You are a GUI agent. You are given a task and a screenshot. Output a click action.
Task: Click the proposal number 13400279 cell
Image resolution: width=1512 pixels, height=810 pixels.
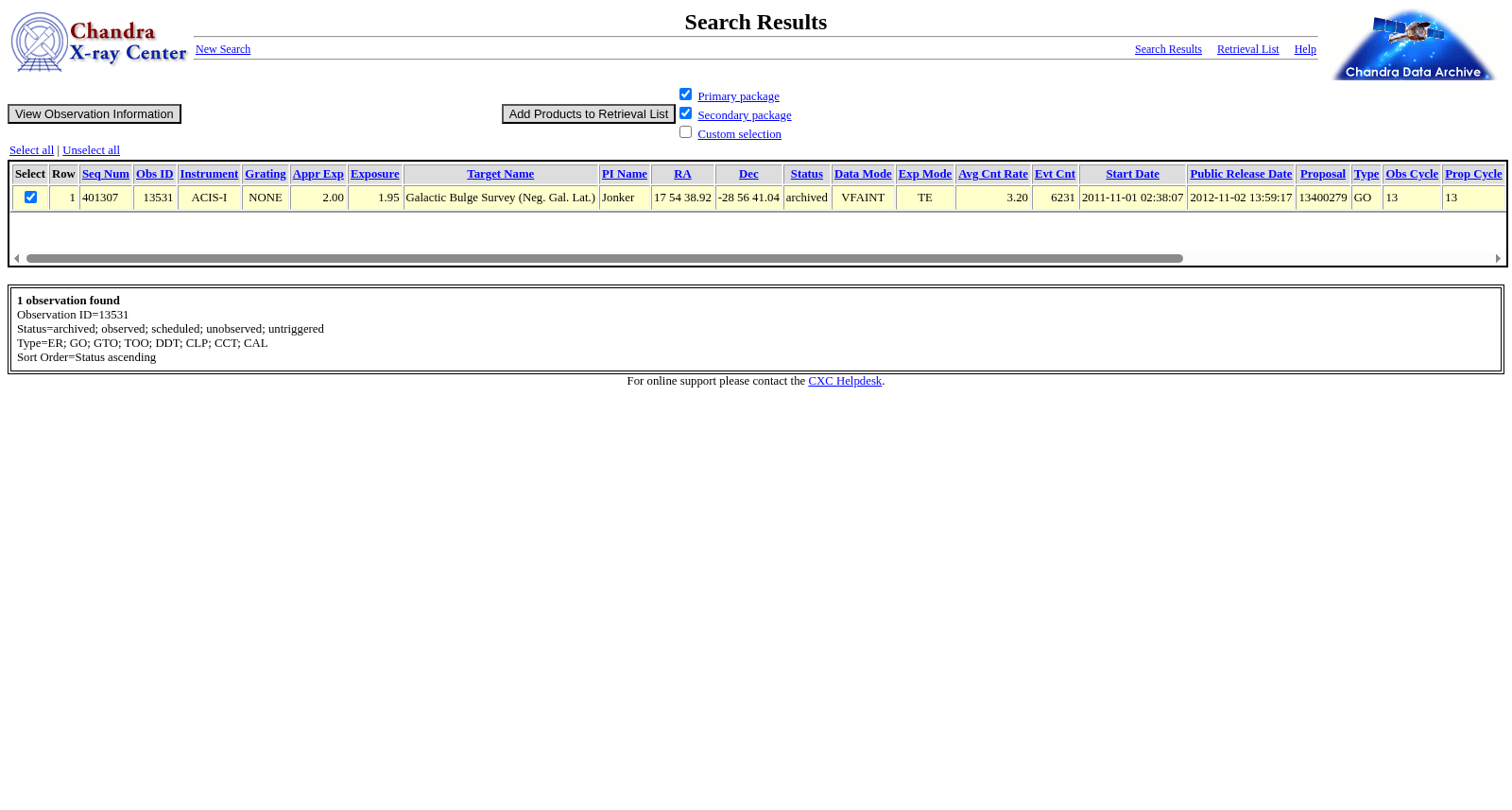1323,198
